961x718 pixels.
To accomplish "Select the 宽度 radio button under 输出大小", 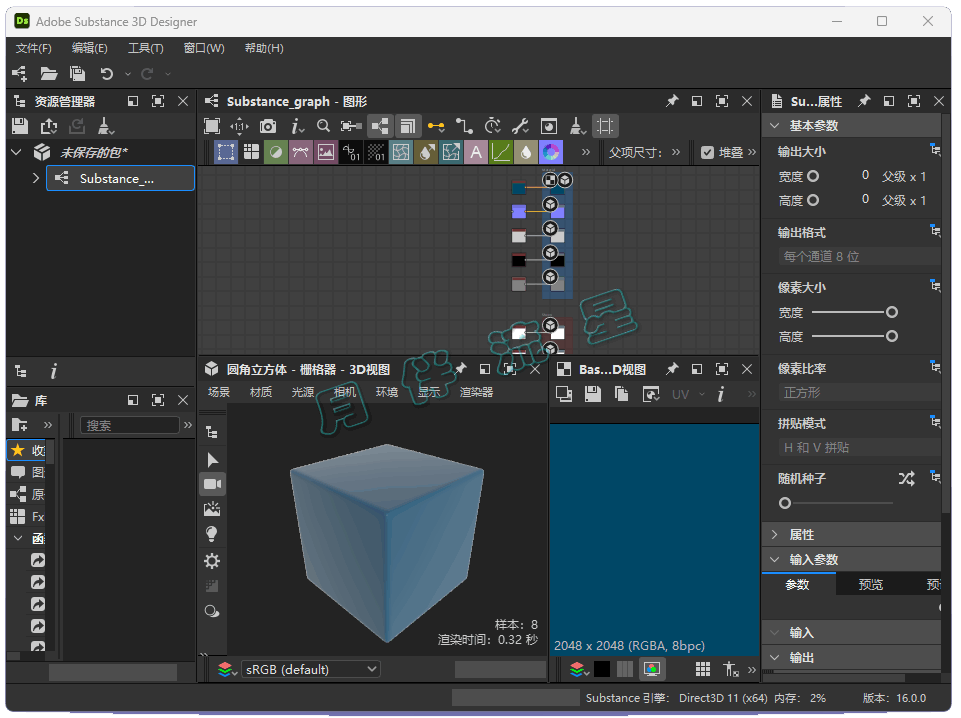I will 813,176.
